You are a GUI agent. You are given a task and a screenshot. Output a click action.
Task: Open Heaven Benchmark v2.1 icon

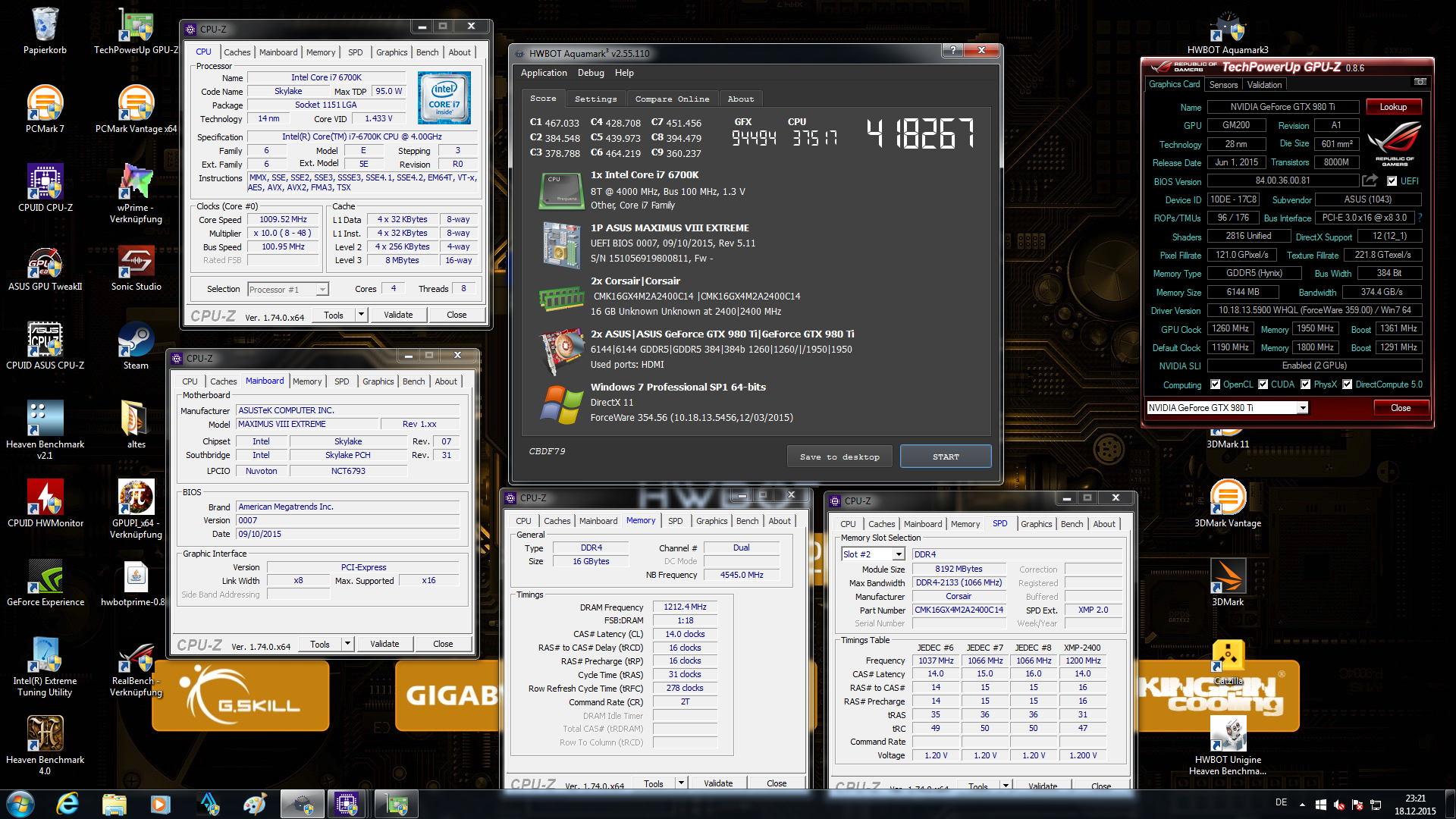(45, 430)
